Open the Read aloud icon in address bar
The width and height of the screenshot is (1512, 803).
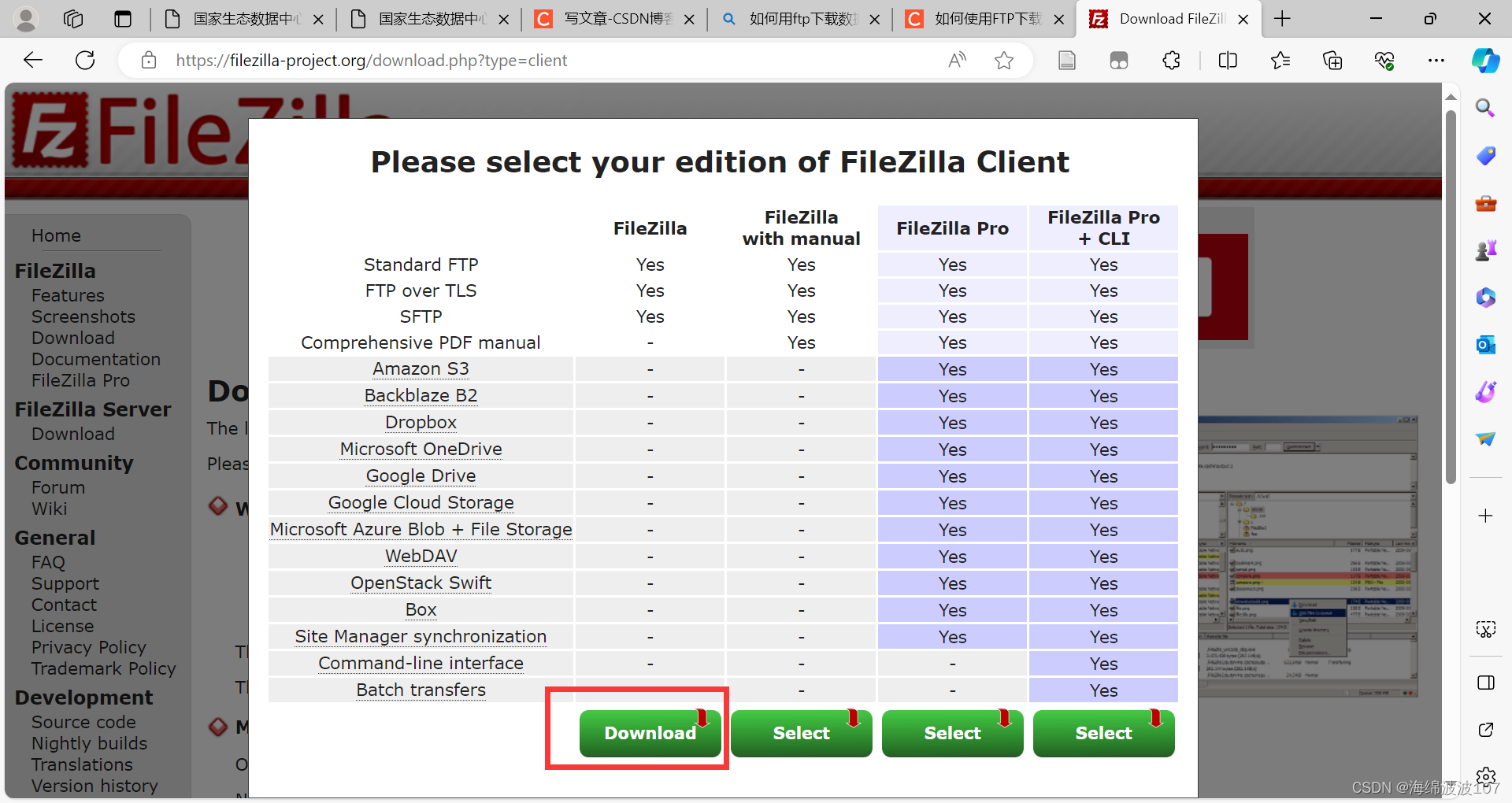[957, 61]
